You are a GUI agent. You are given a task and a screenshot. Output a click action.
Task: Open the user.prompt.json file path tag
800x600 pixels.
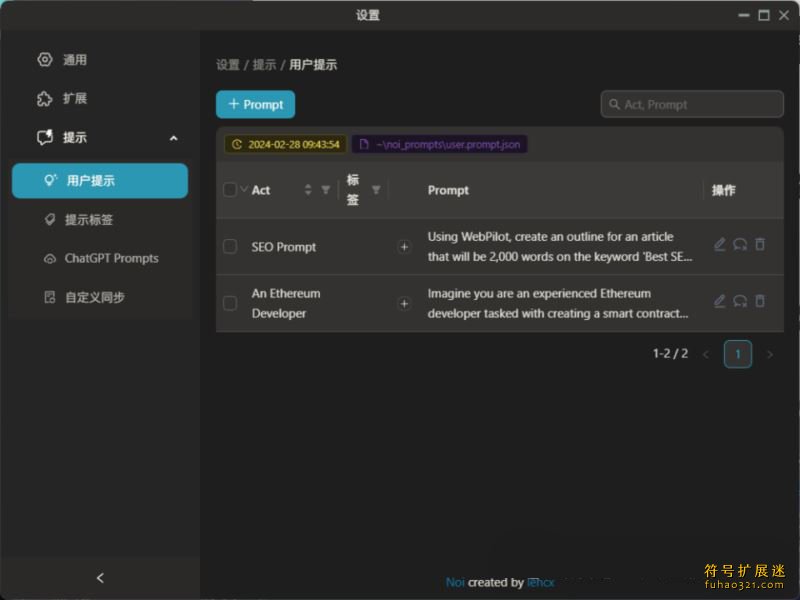point(439,145)
